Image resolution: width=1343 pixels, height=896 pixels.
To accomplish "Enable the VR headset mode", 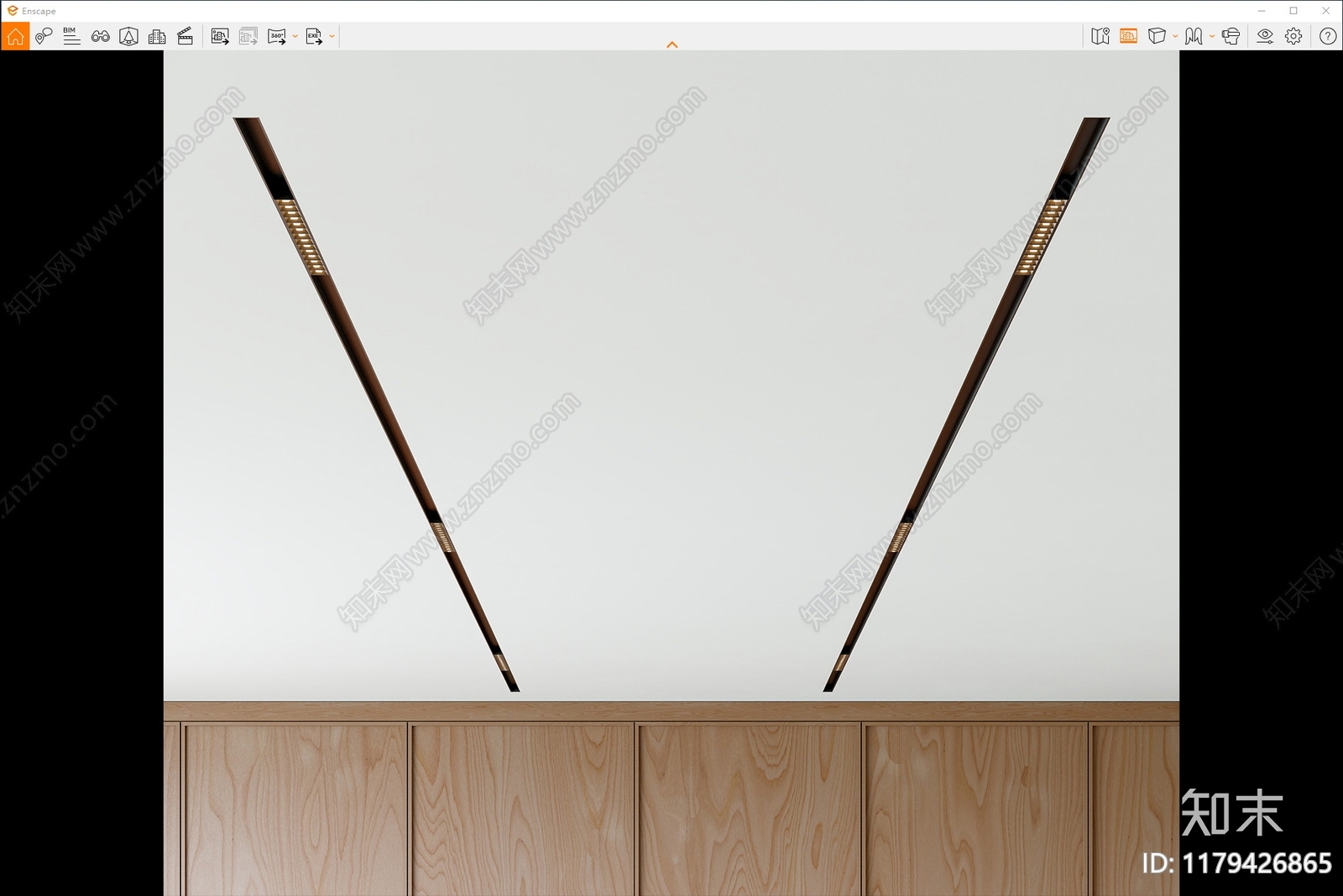I will point(1231,36).
